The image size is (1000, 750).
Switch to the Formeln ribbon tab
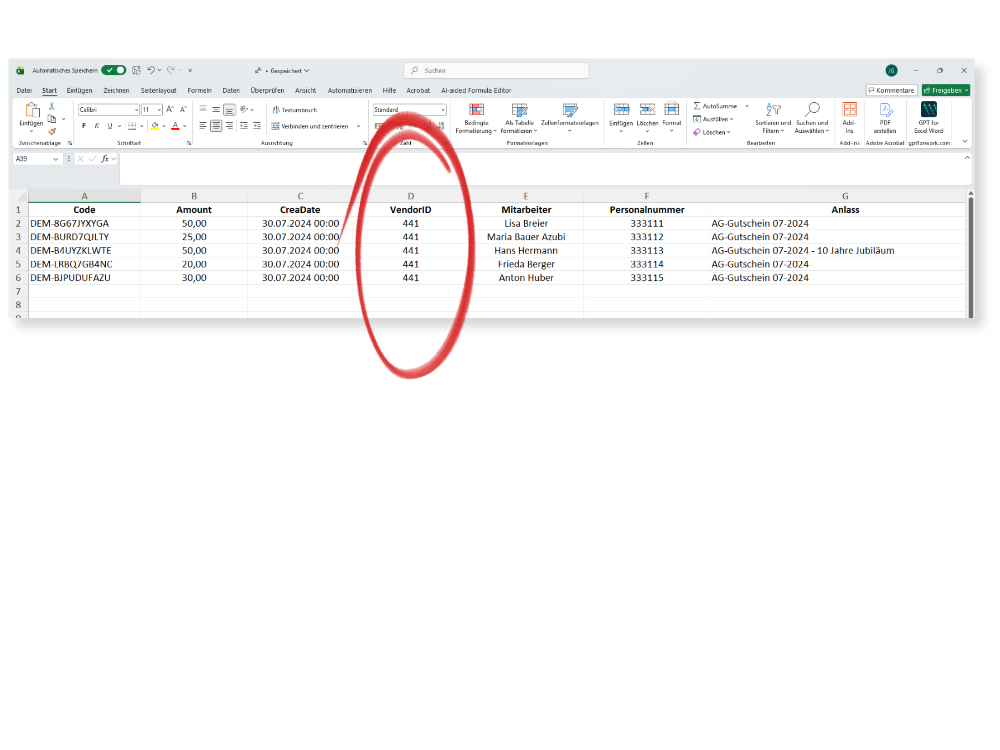[199, 90]
